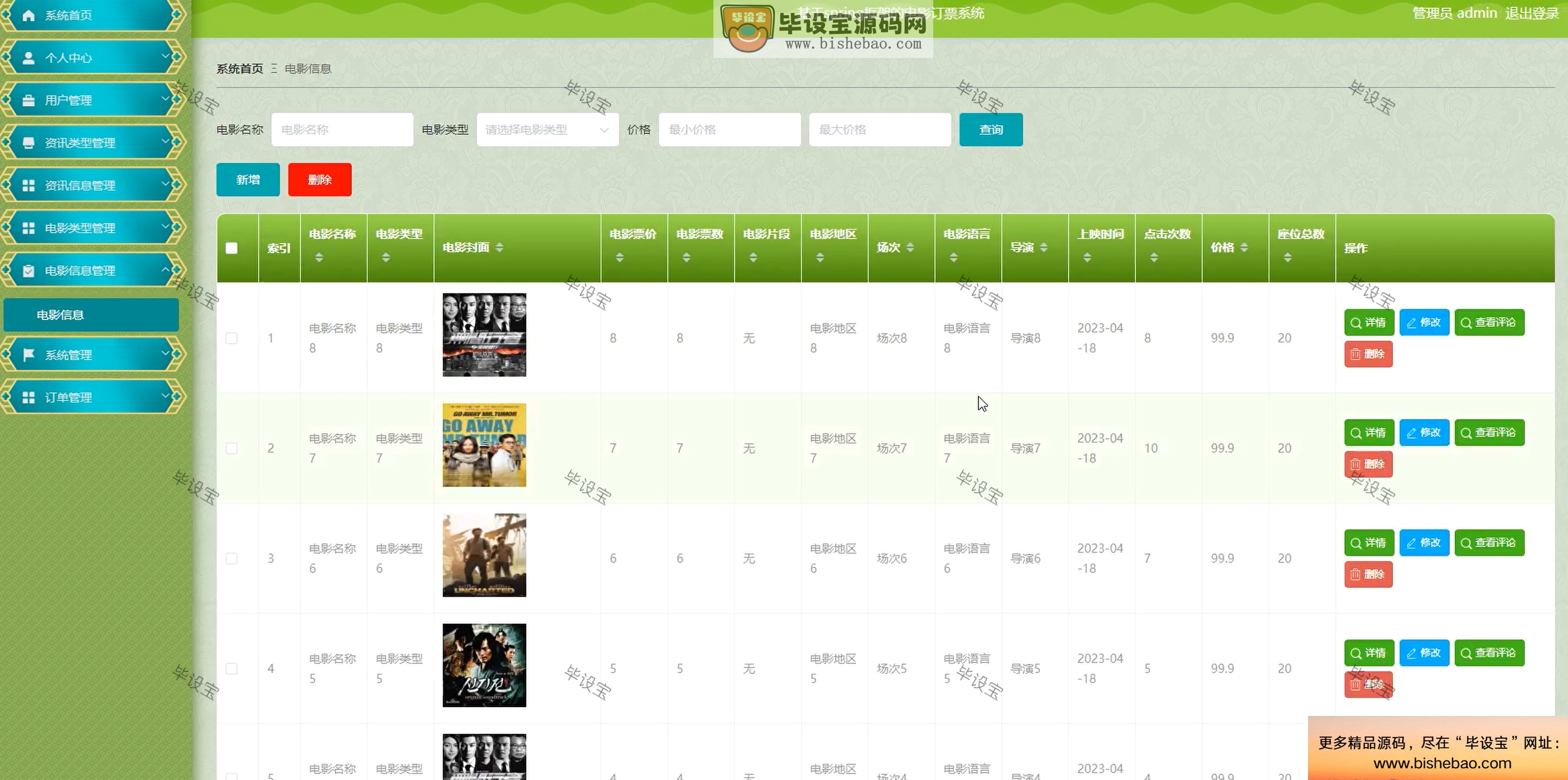Focus the 最小价格 input field
Screen dimensions: 1568x780
pyautogui.click(x=730, y=129)
